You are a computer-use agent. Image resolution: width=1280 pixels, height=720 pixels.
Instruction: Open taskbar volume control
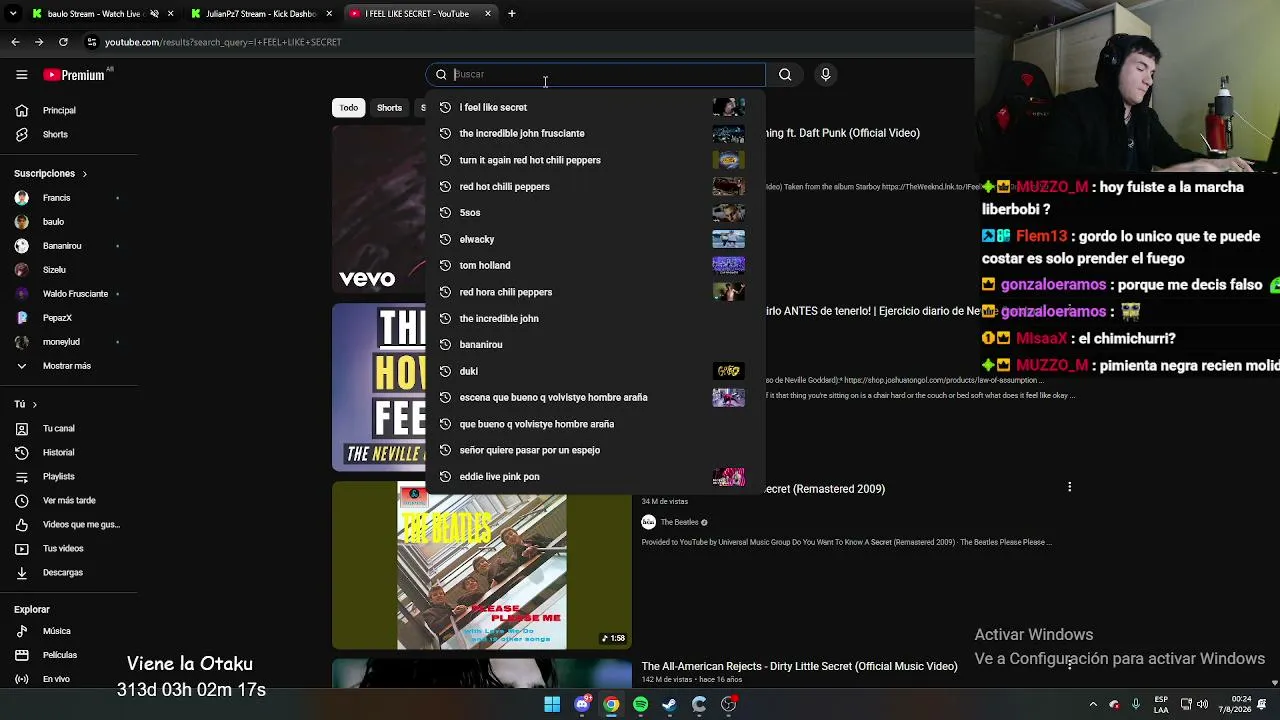pyautogui.click(x=1202, y=704)
